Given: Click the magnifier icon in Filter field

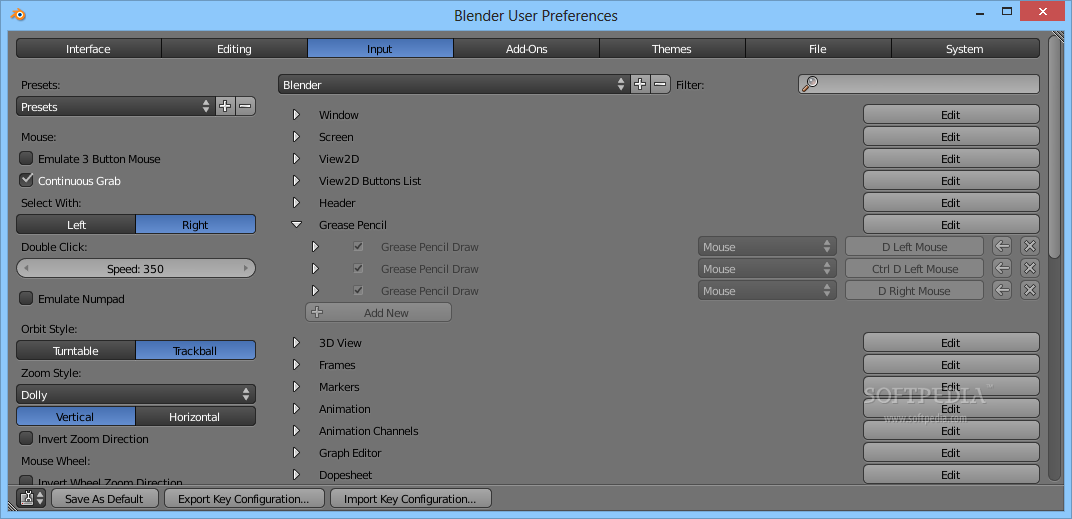Looking at the screenshot, I should [x=809, y=84].
